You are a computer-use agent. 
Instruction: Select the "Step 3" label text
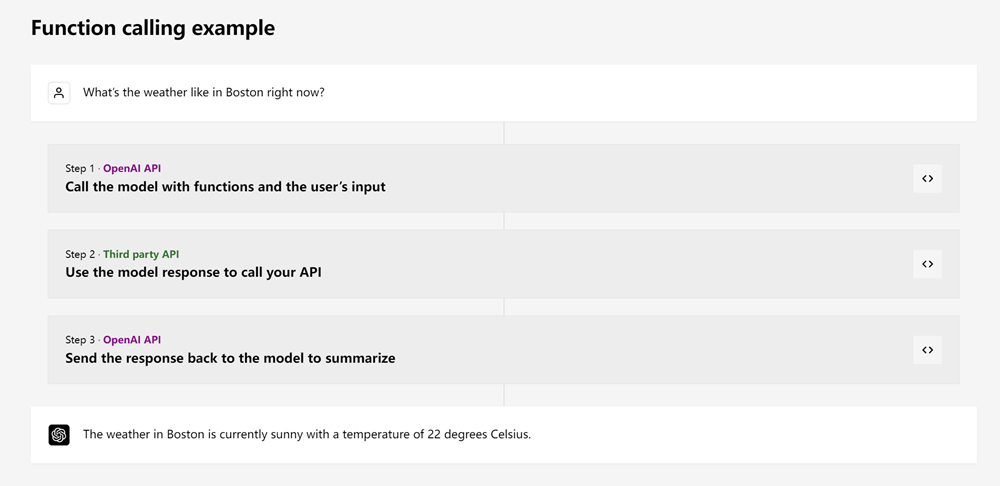pyautogui.click(x=79, y=340)
